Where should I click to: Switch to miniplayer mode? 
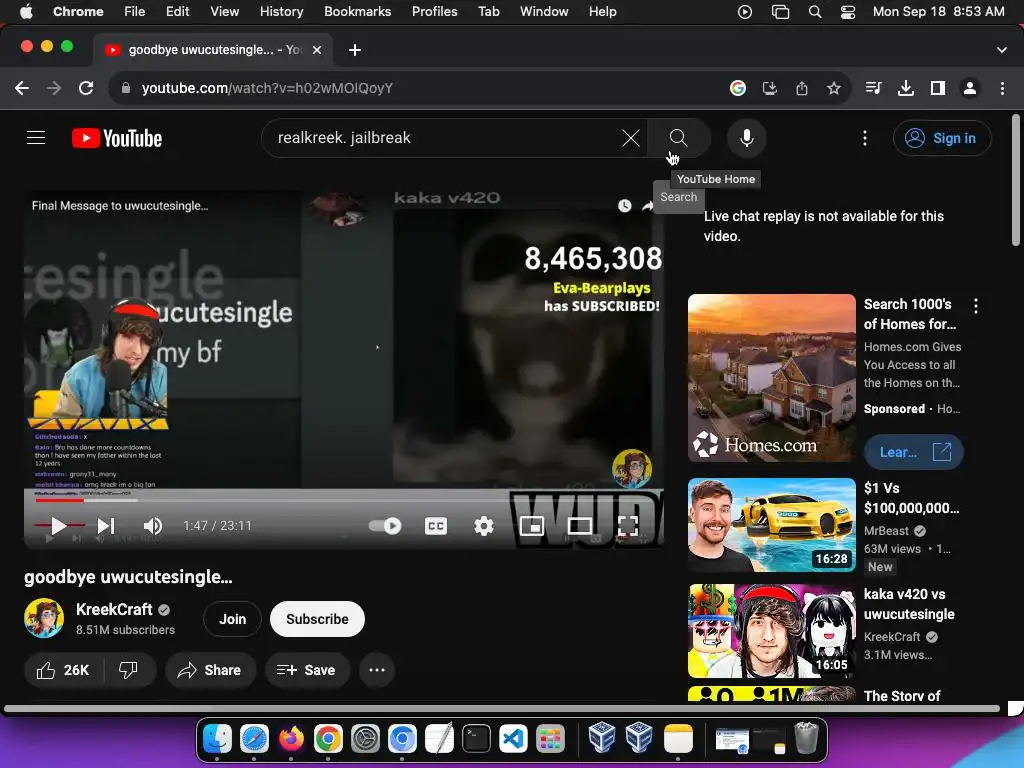[x=532, y=526]
